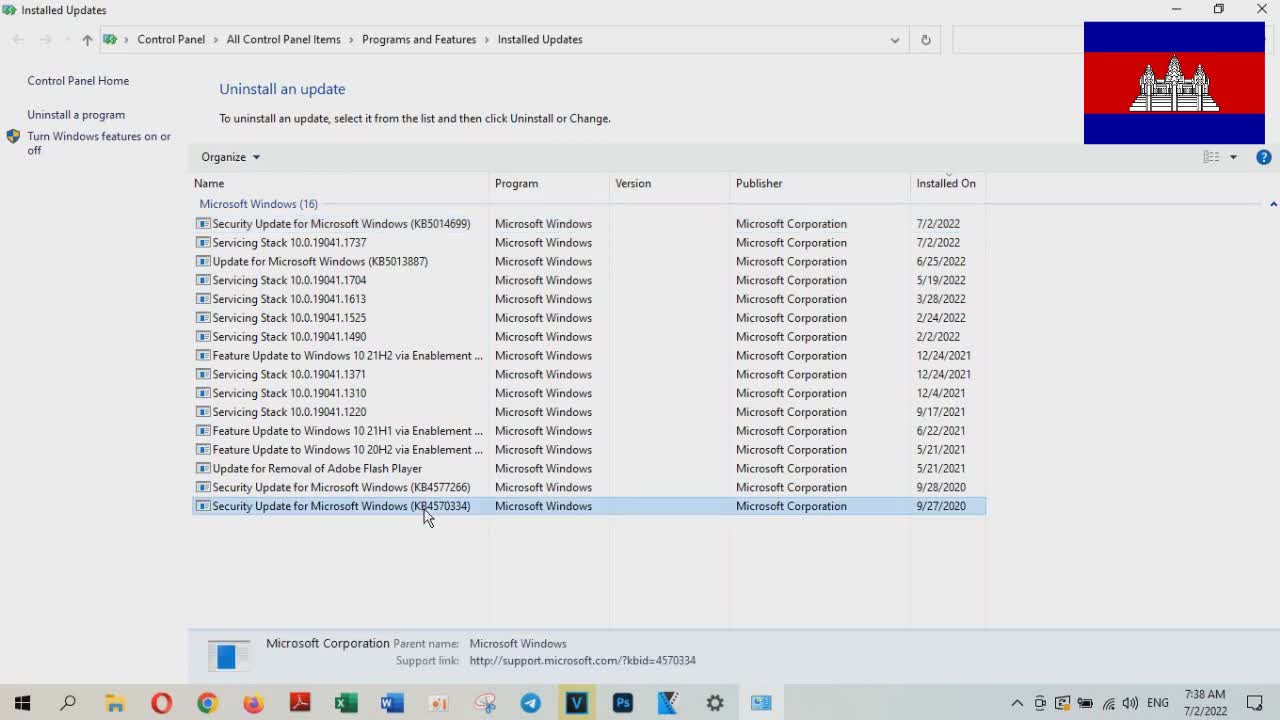Image resolution: width=1280 pixels, height=720 pixels.
Task: Select Security Update KB4577266 row
Action: point(588,488)
